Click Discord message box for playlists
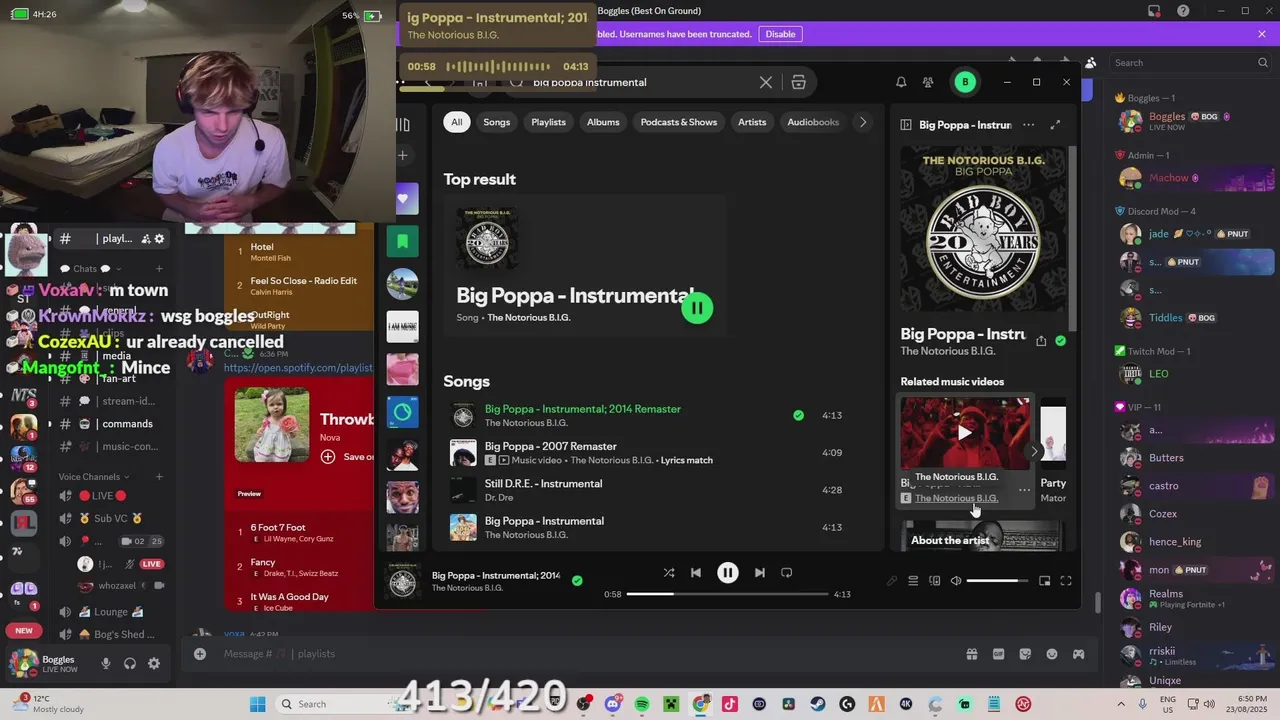The image size is (1280, 720). [580, 654]
